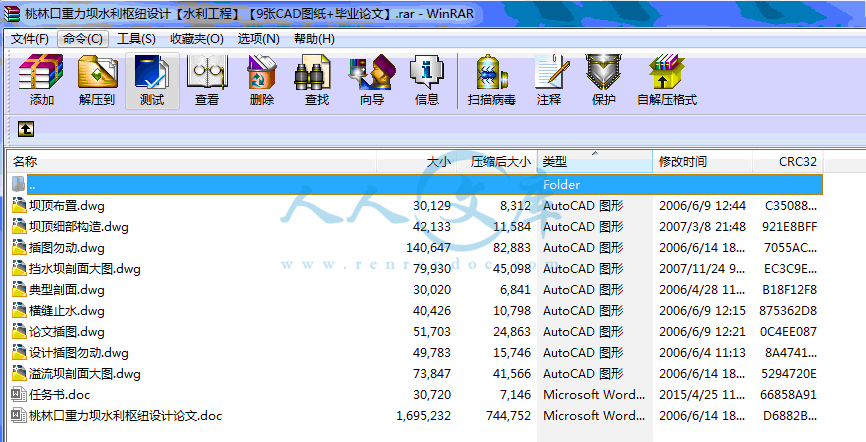Click the 注释 (Comment) toolbar icon

pos(550,72)
